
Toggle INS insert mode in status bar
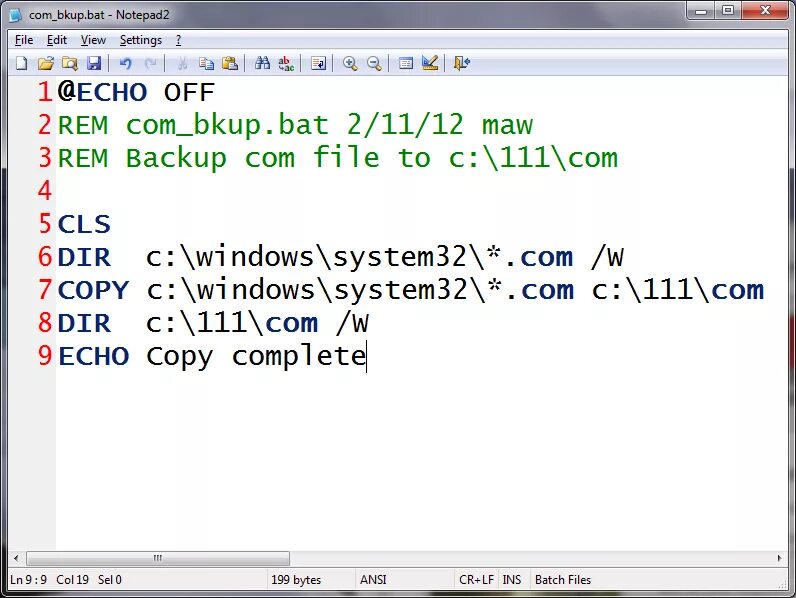point(512,580)
